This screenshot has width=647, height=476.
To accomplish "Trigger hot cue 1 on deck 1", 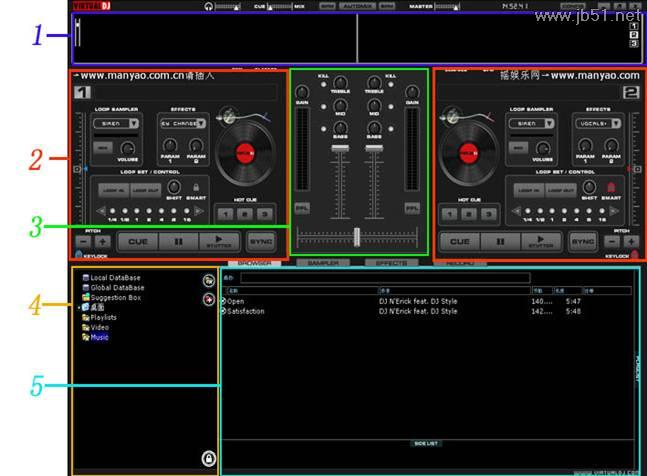I will pyautogui.click(x=225, y=214).
